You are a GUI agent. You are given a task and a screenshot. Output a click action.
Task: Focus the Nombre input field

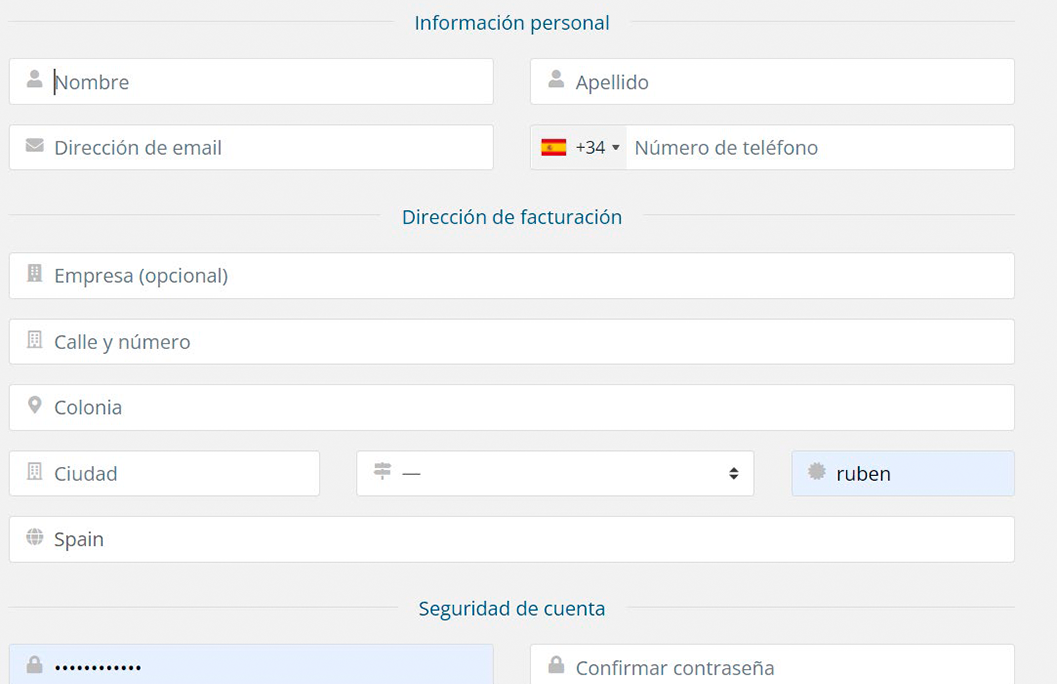(270, 82)
